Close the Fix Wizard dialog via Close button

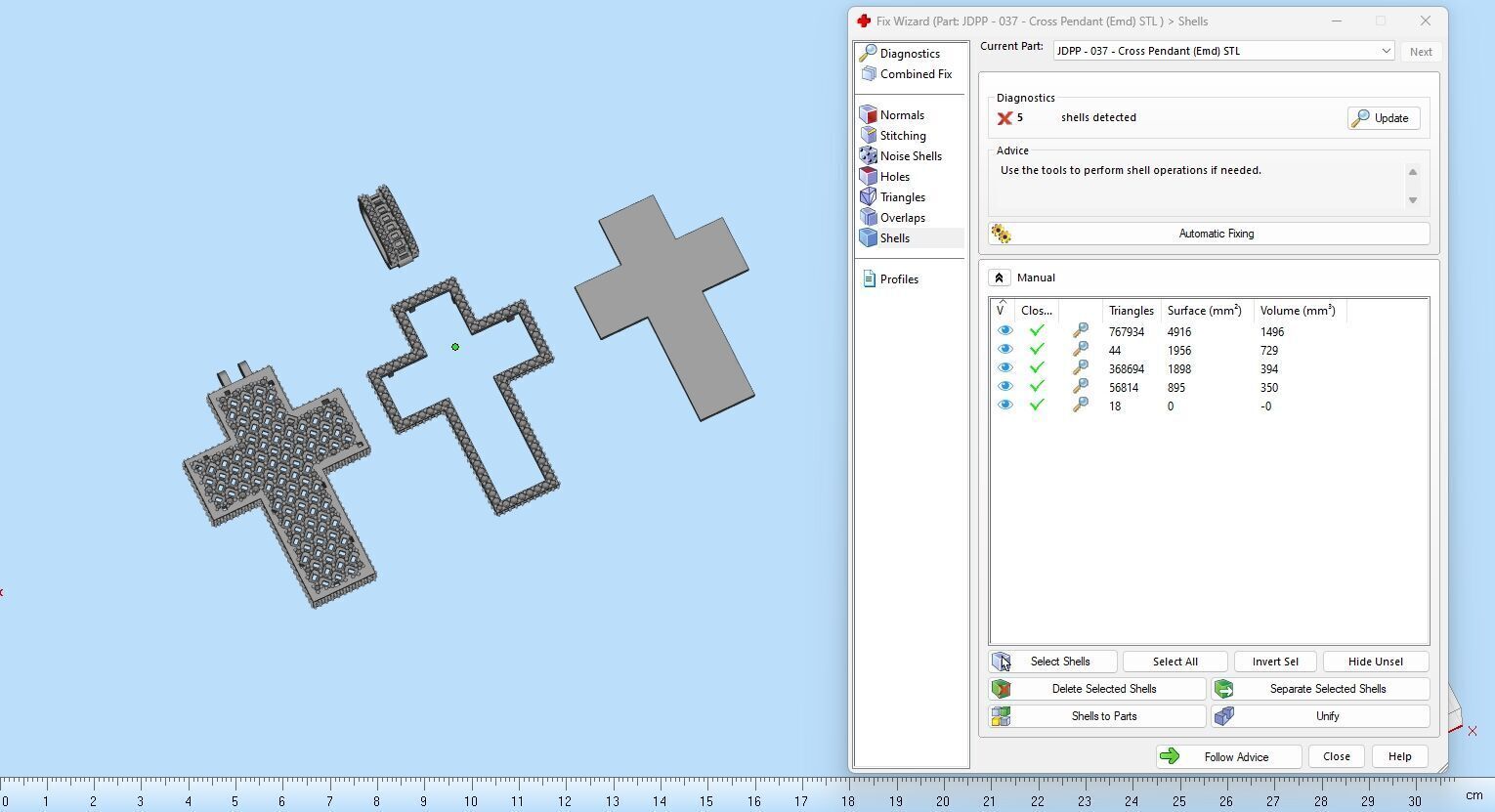tap(1336, 757)
